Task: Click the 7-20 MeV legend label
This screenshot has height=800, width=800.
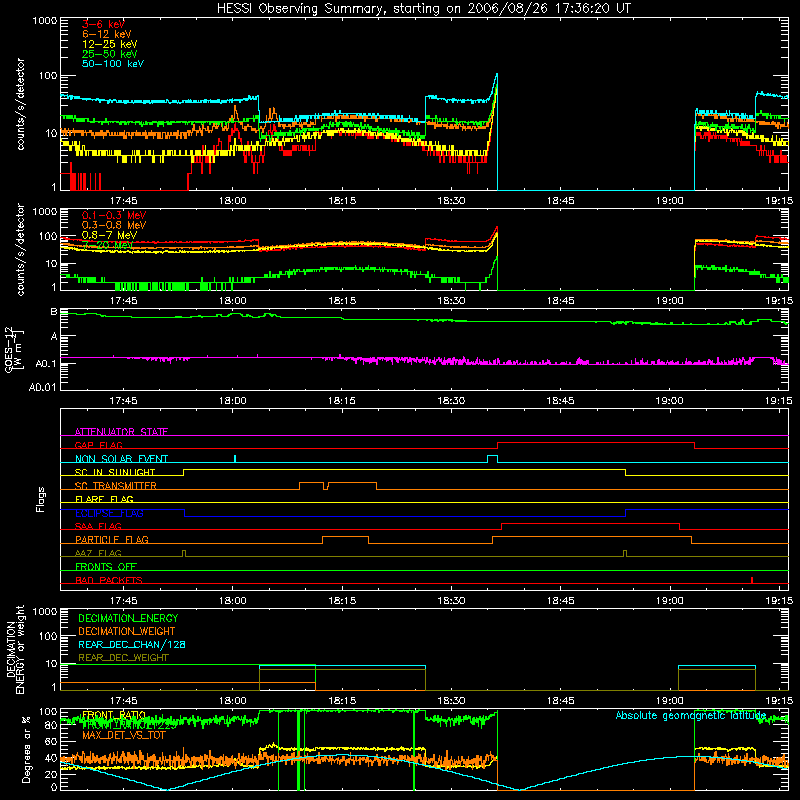Action: [107, 245]
